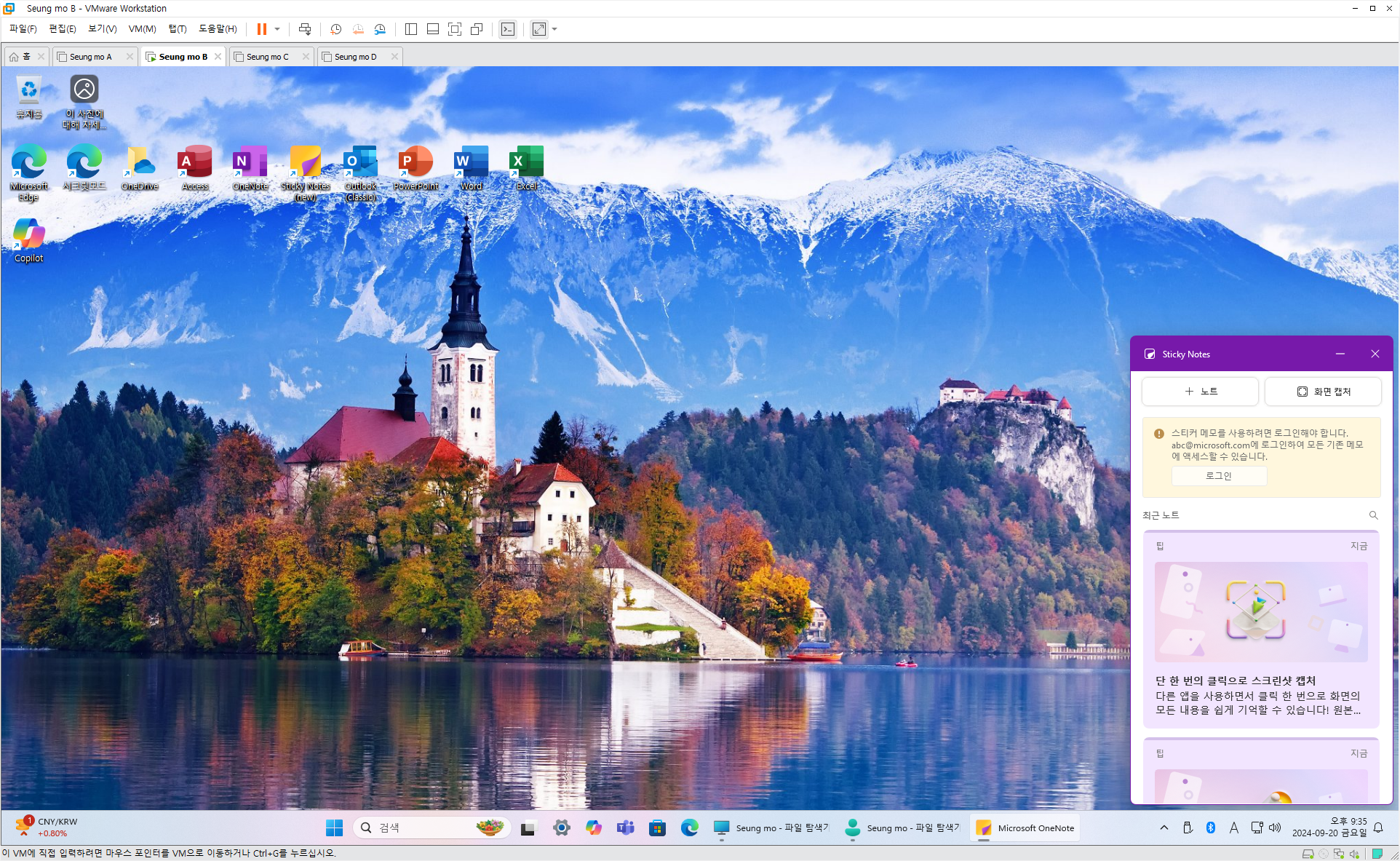Viewport: 1400px width, 861px height.
Task: Click Send Ctrl+Alt+Del toolbar icon
Action: (x=305, y=29)
